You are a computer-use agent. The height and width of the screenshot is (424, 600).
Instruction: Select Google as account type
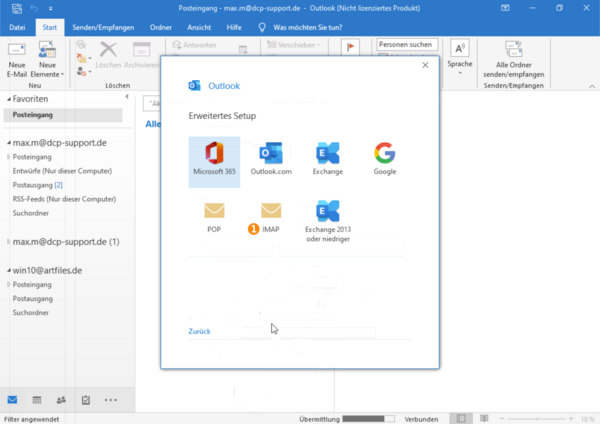[x=385, y=159]
